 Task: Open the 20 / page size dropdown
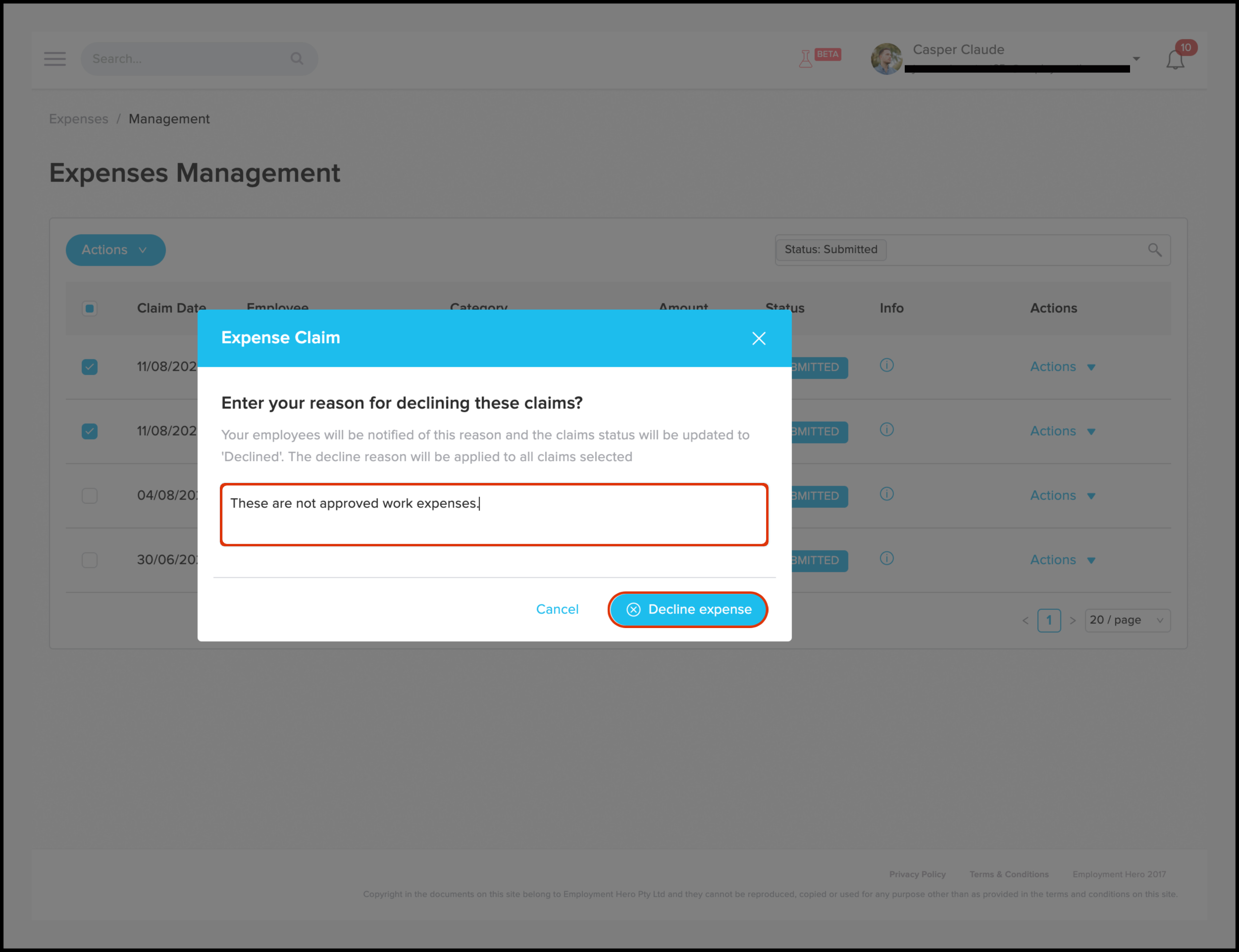tap(1127, 620)
